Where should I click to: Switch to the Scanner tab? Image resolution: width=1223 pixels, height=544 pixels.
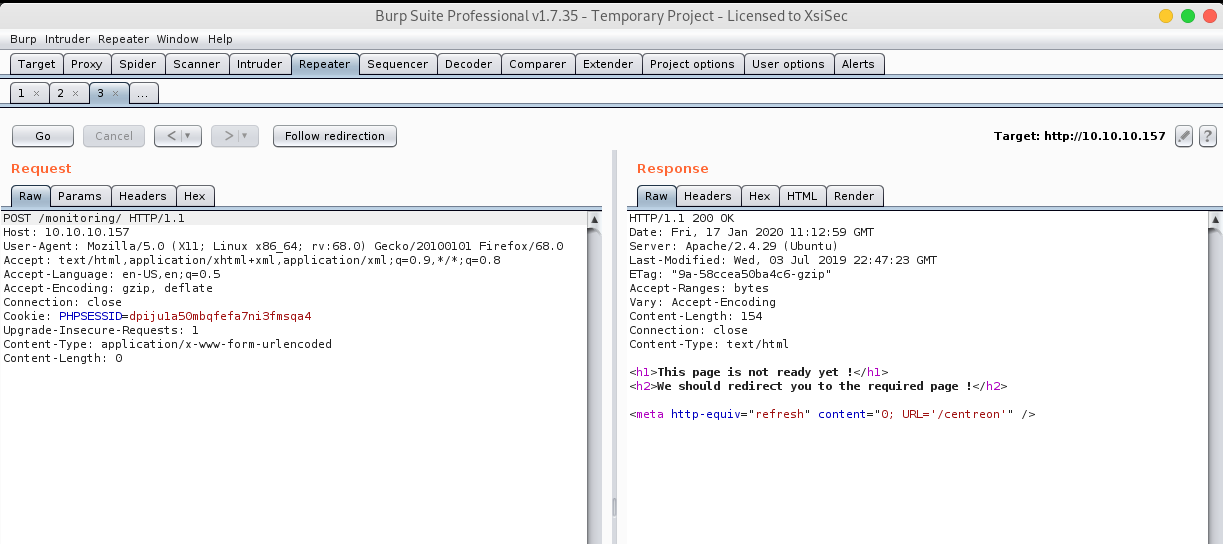coord(197,64)
